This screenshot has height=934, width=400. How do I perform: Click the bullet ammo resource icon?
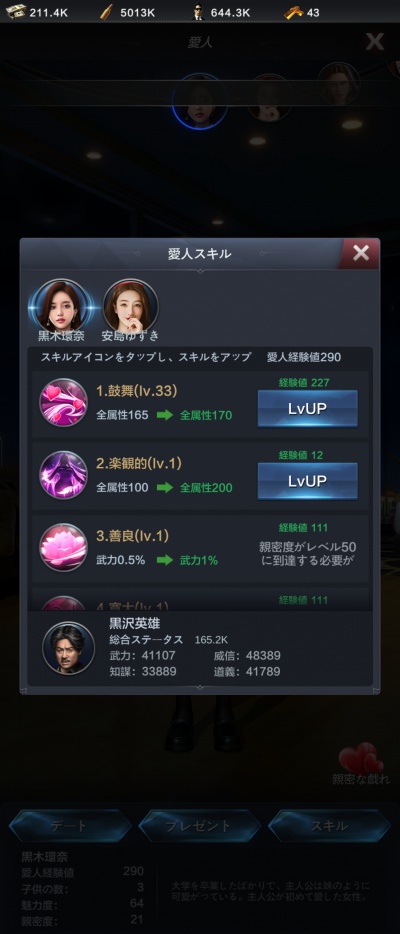click(x=107, y=11)
